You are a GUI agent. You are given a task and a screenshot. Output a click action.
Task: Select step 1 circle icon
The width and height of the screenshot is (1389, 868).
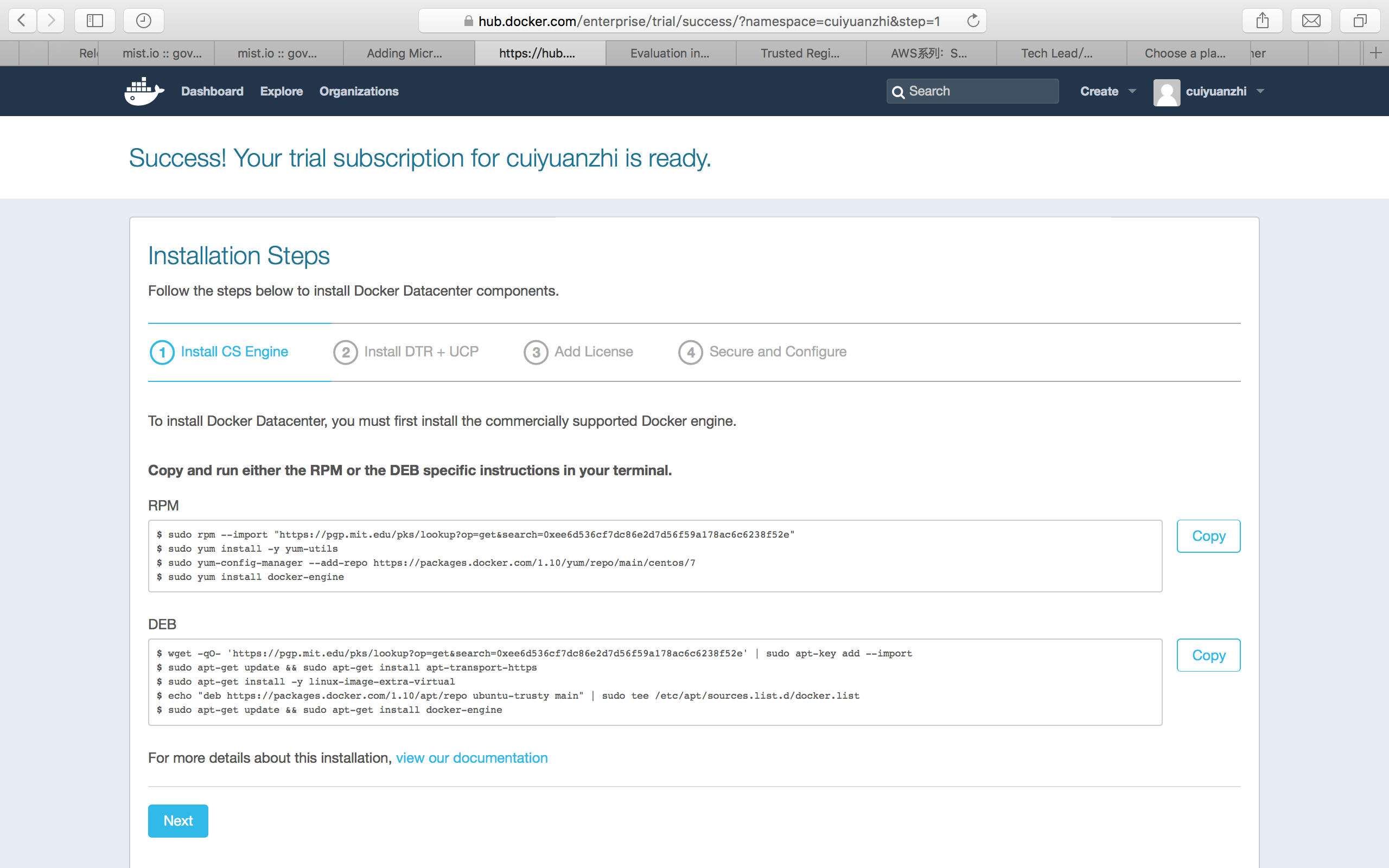tap(162, 352)
